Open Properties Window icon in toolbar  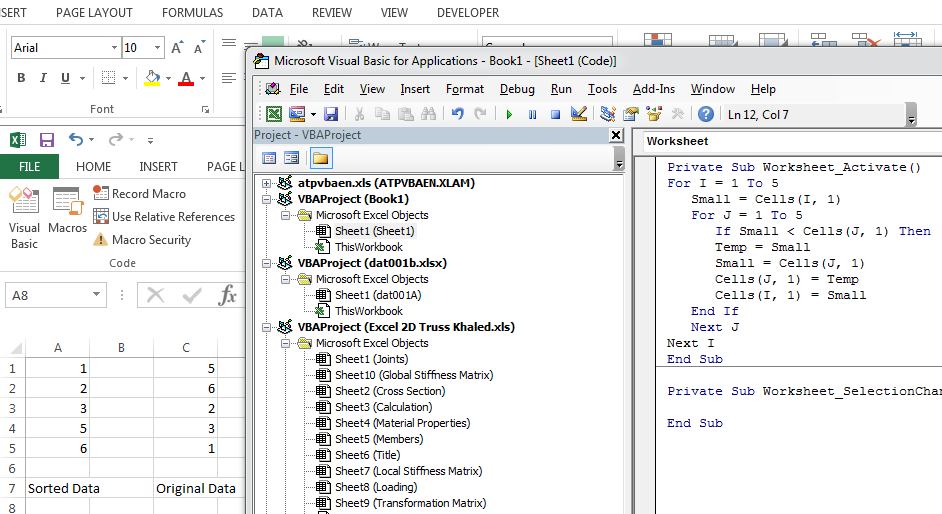point(631,113)
